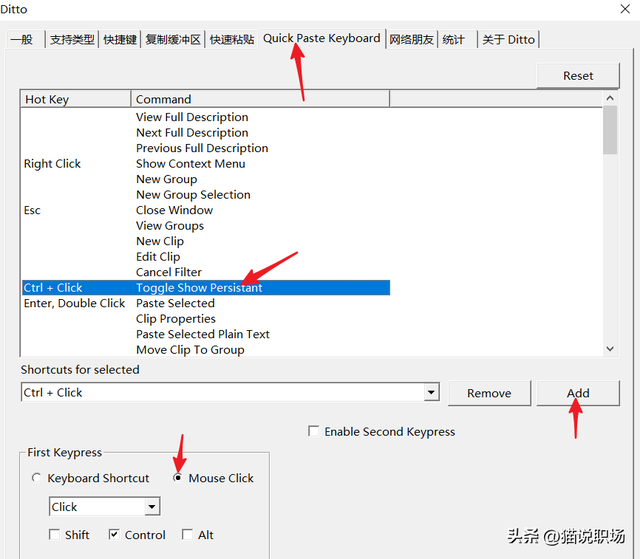Select the New Group command row
640x559 pixels.
coord(206,179)
